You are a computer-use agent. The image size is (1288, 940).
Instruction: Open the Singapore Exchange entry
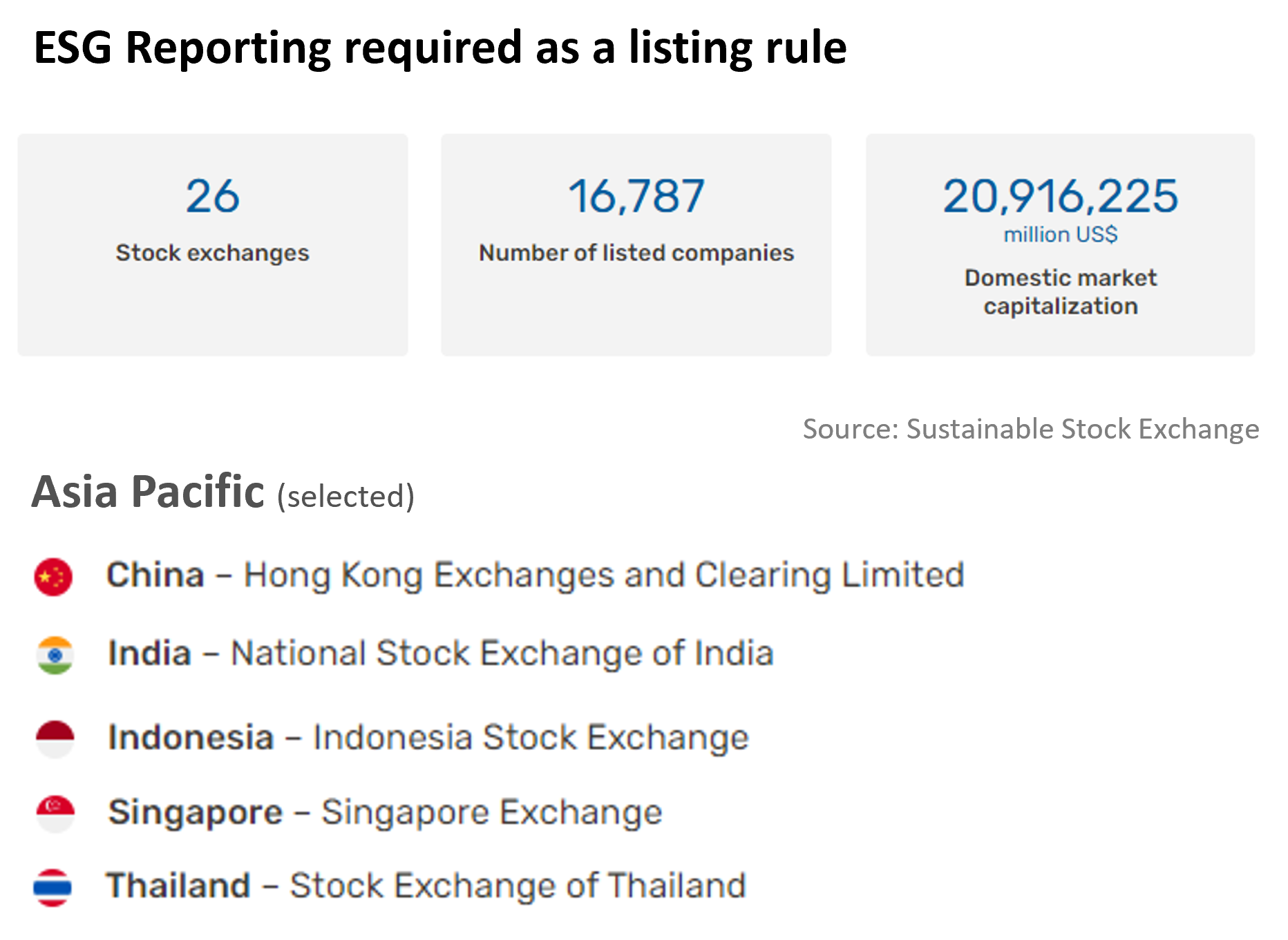[x=491, y=812]
